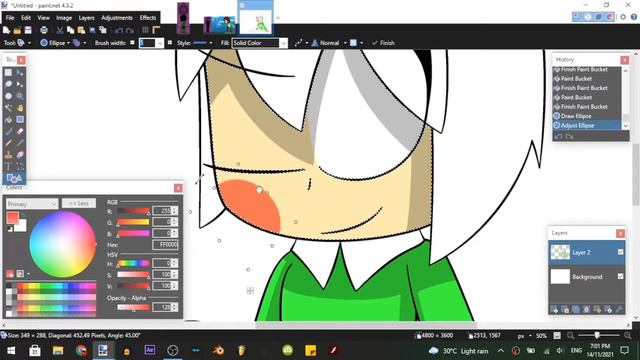
Task: Open the Edit menu
Action: (26, 18)
